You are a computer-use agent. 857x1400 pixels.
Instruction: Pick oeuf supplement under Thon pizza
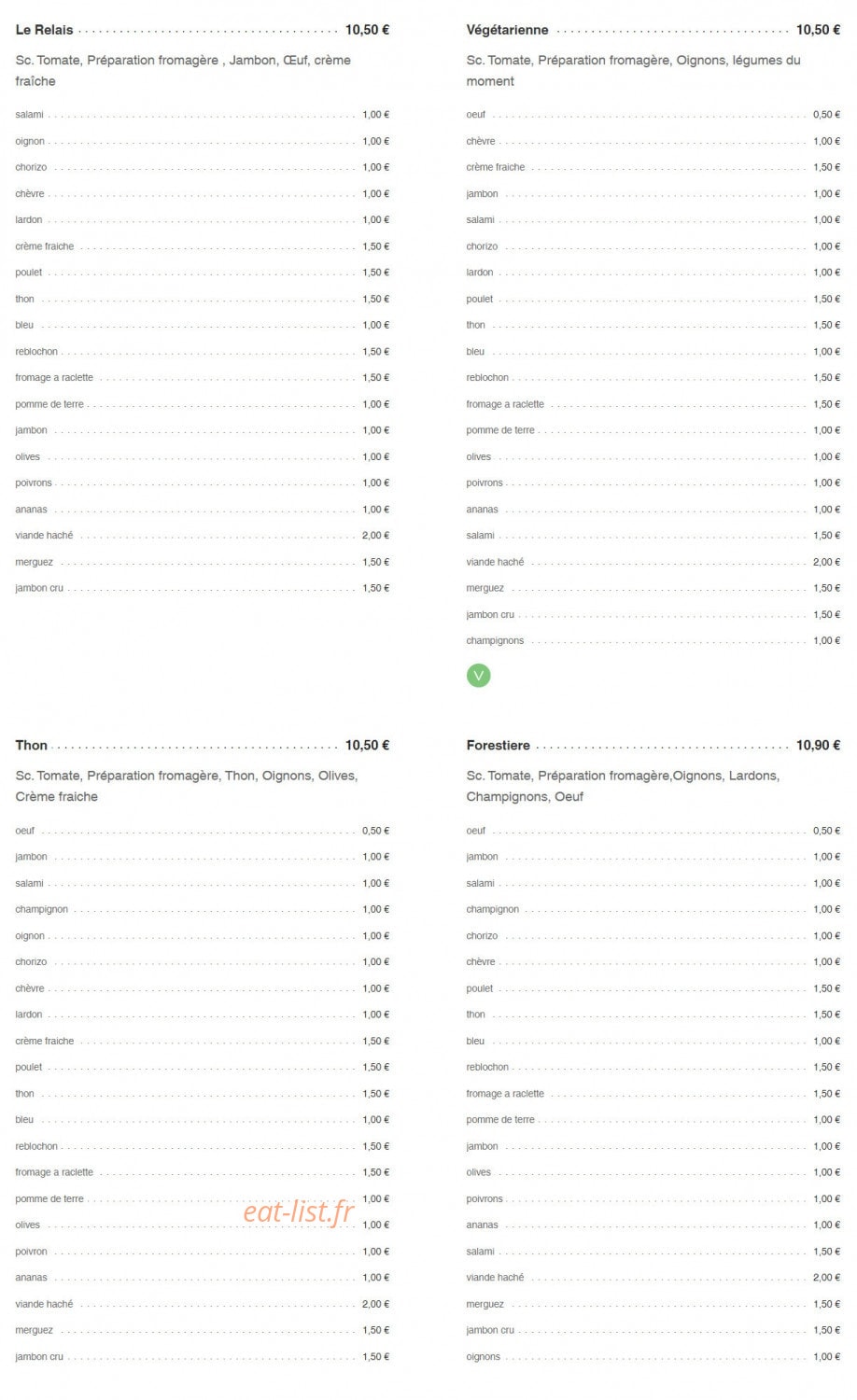pyautogui.click(x=203, y=831)
